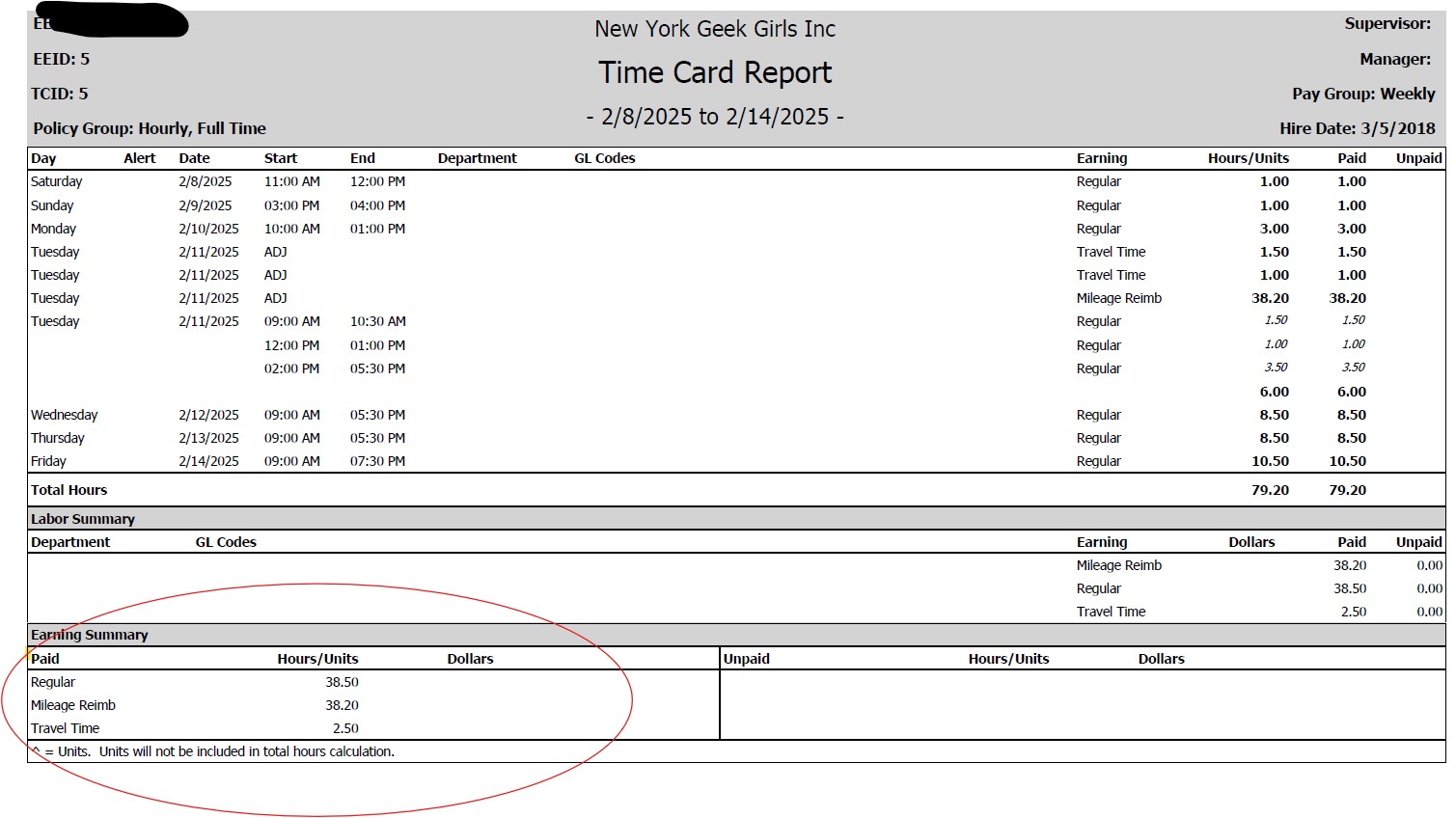1456x818 pixels.
Task: Click the Hire Date 3/5/2018 text
Action: (x=1357, y=128)
